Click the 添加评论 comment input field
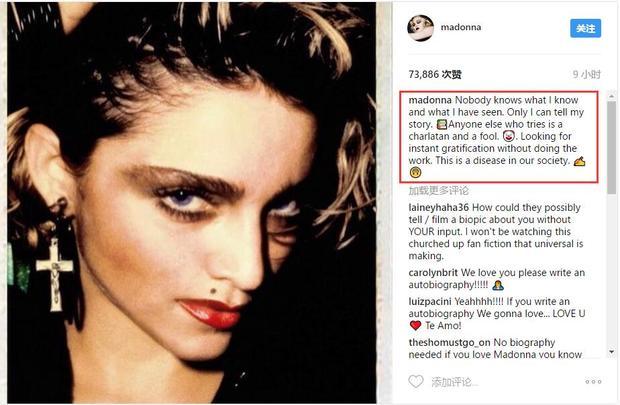Image resolution: width=620 pixels, height=405 pixels. click(455, 382)
